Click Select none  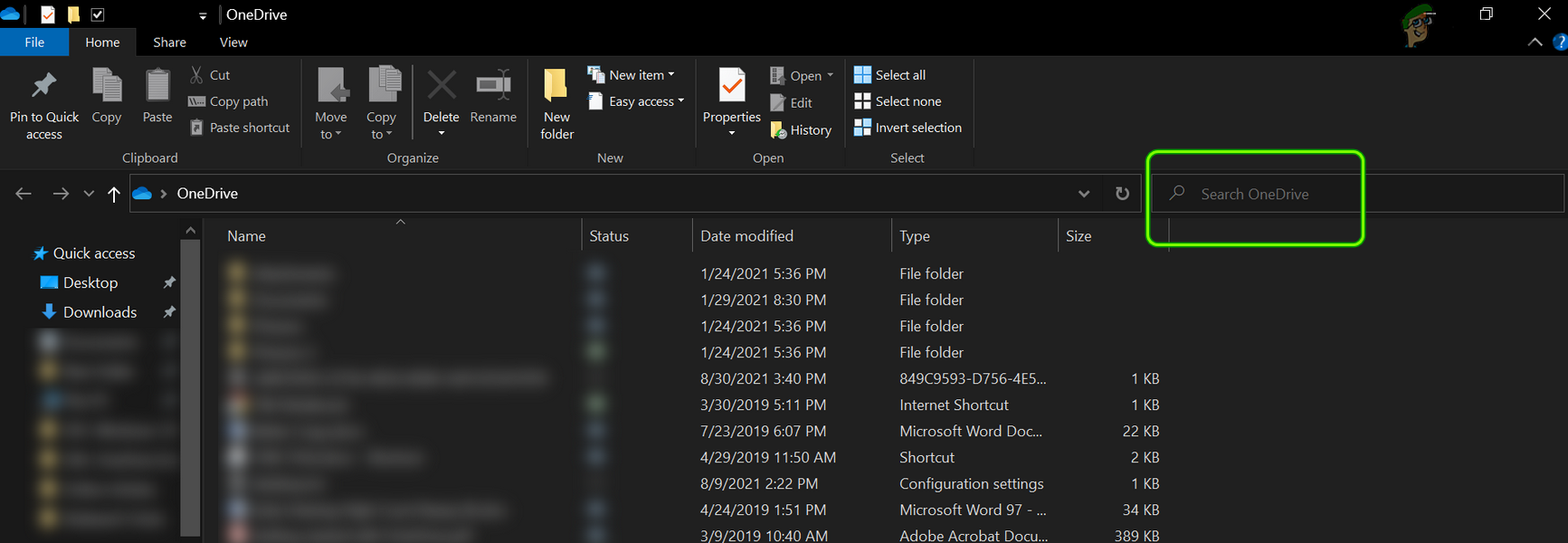(898, 101)
